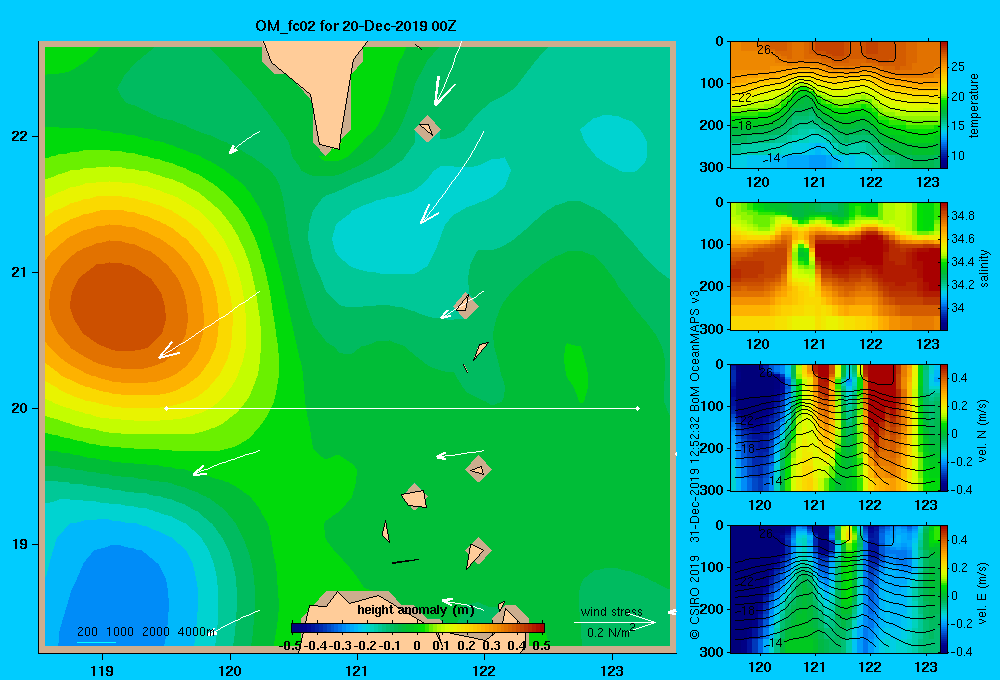Select the wind stress reference arrow
Image resolution: width=1000 pixels, height=680 pixels.
pos(614,622)
